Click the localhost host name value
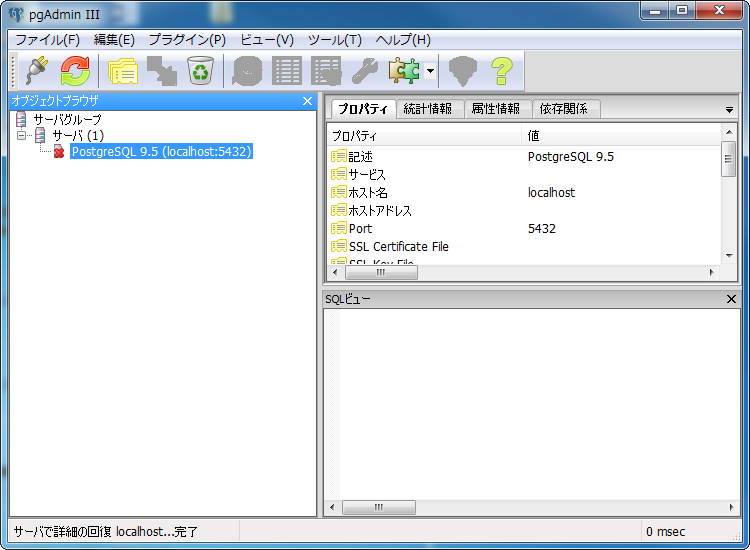The height and width of the screenshot is (550, 750). (x=551, y=193)
